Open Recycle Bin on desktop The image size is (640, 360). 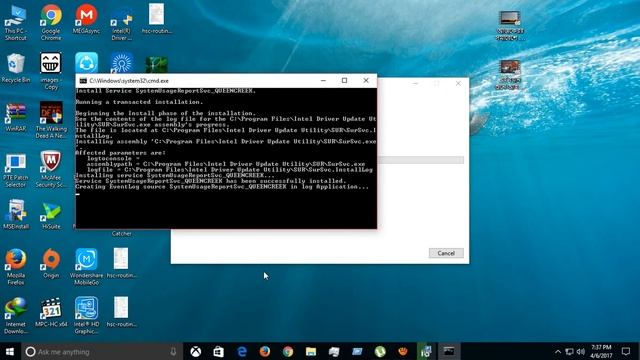(x=16, y=69)
